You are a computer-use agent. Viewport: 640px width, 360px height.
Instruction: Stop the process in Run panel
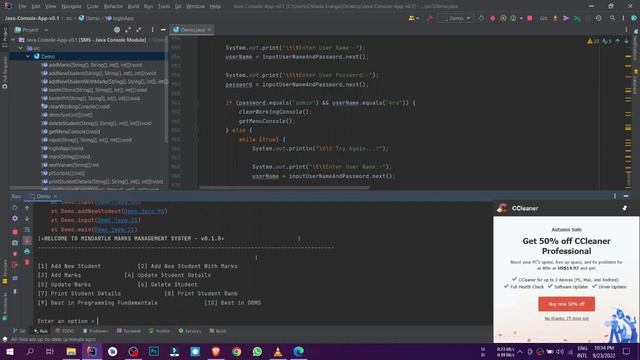tap(15, 232)
